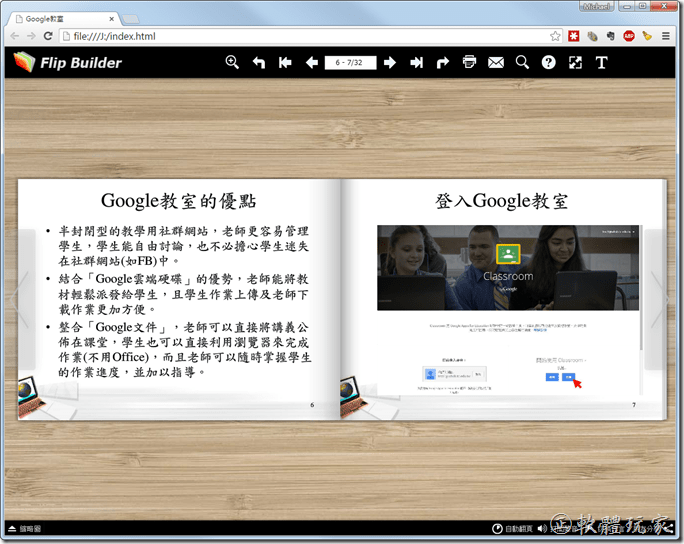Click the page number field showing 6 - 7/32
Image resolution: width=684 pixels, height=544 pixels.
click(x=350, y=62)
